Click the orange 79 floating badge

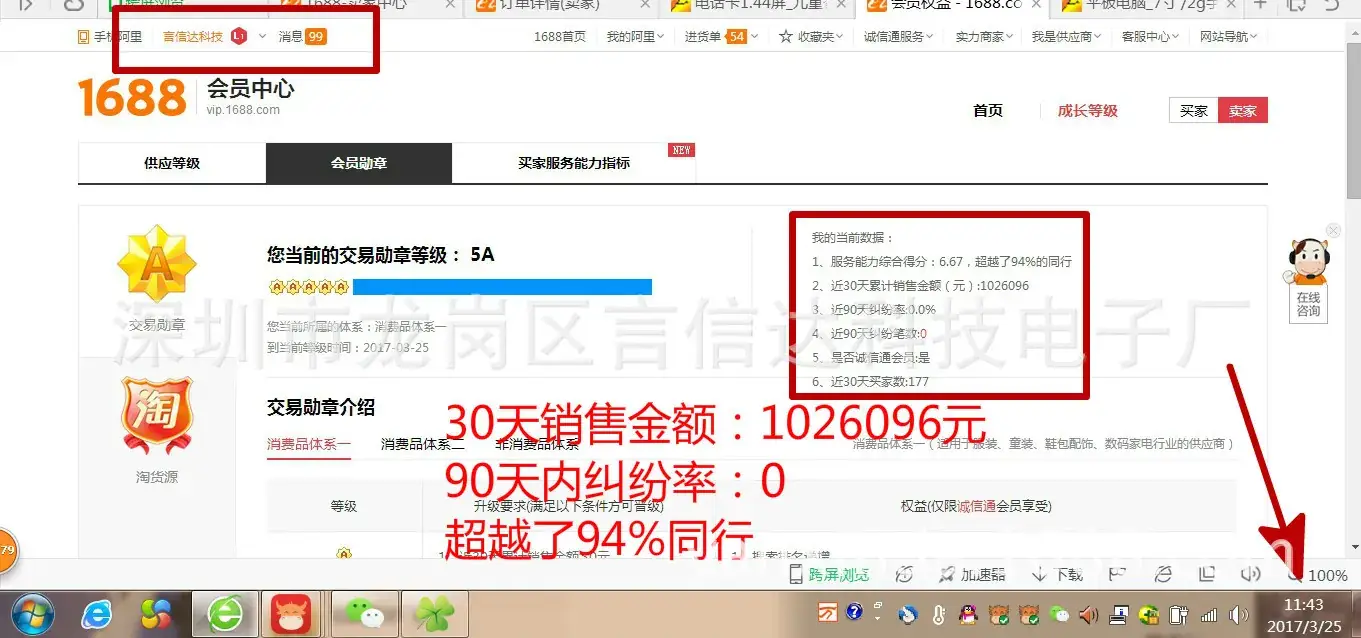pos(6,550)
